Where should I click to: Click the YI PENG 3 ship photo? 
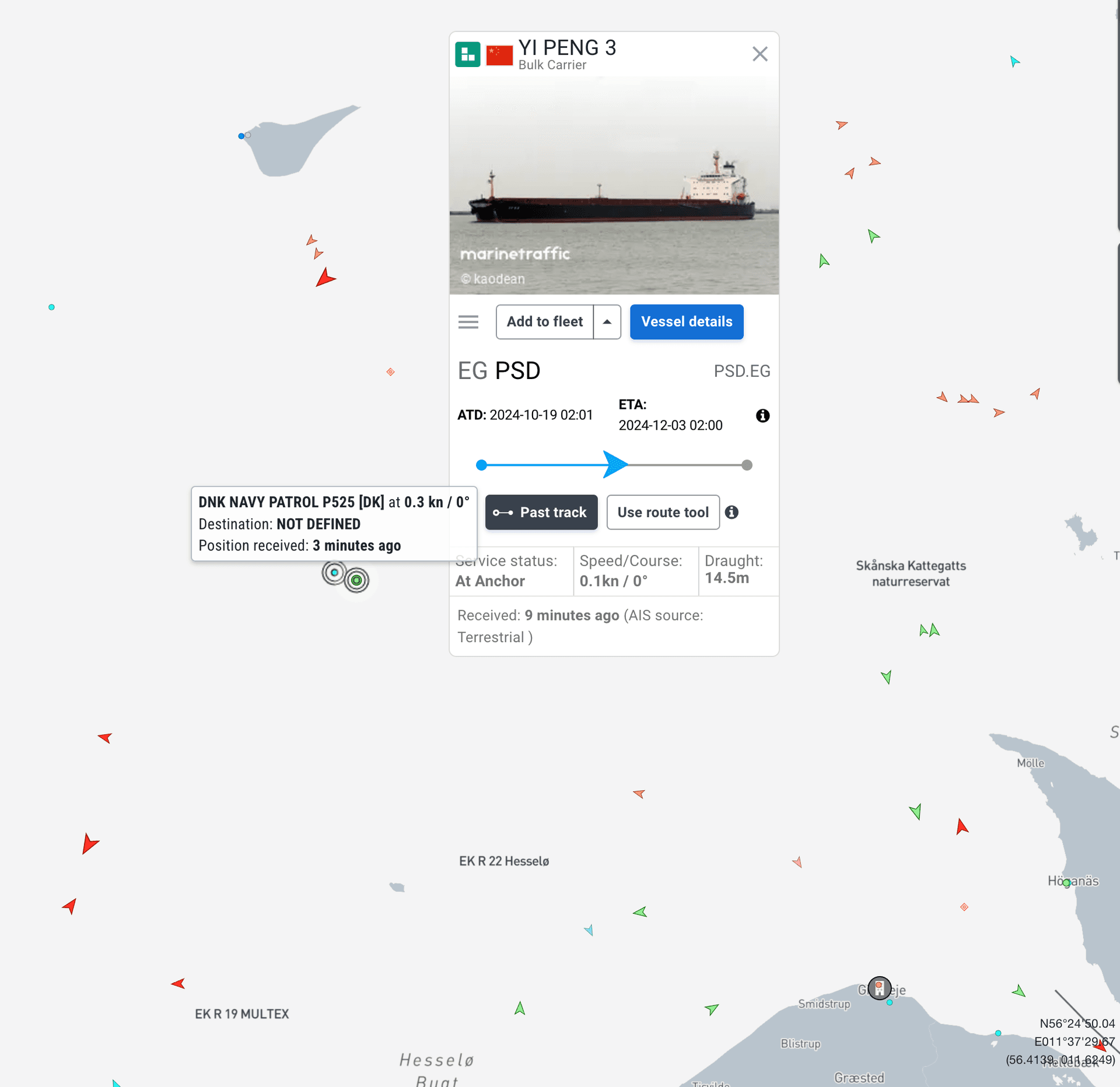pyautogui.click(x=614, y=185)
